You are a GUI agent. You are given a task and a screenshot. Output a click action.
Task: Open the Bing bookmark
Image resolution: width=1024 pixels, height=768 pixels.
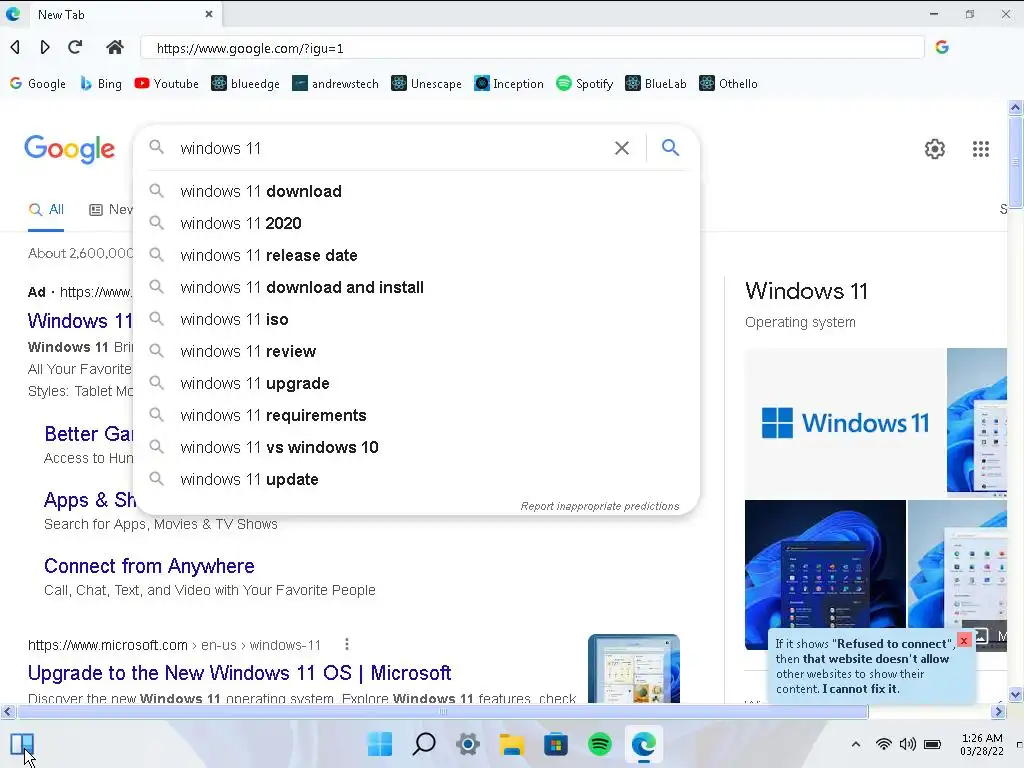101,84
